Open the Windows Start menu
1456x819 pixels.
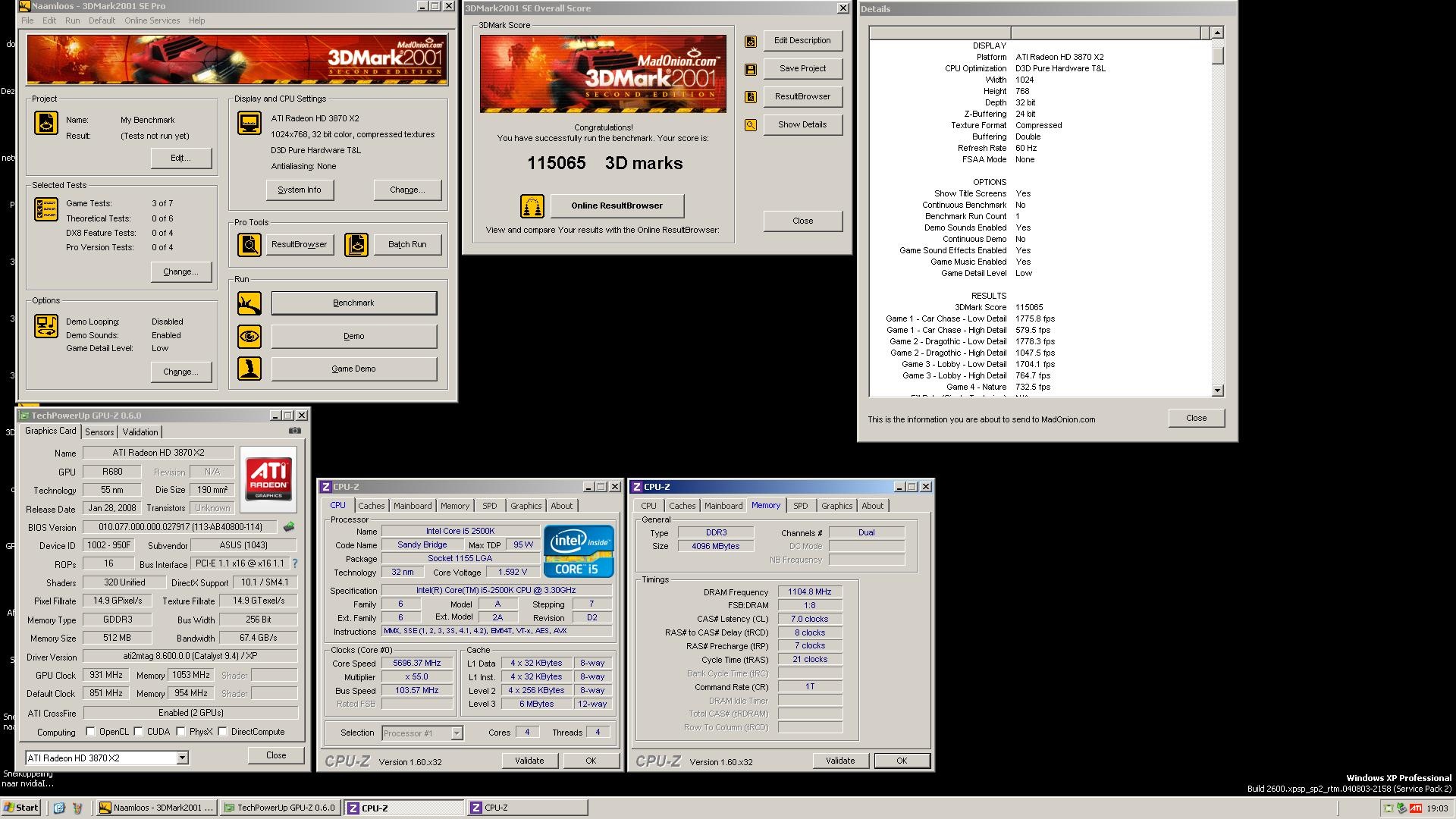coord(20,808)
